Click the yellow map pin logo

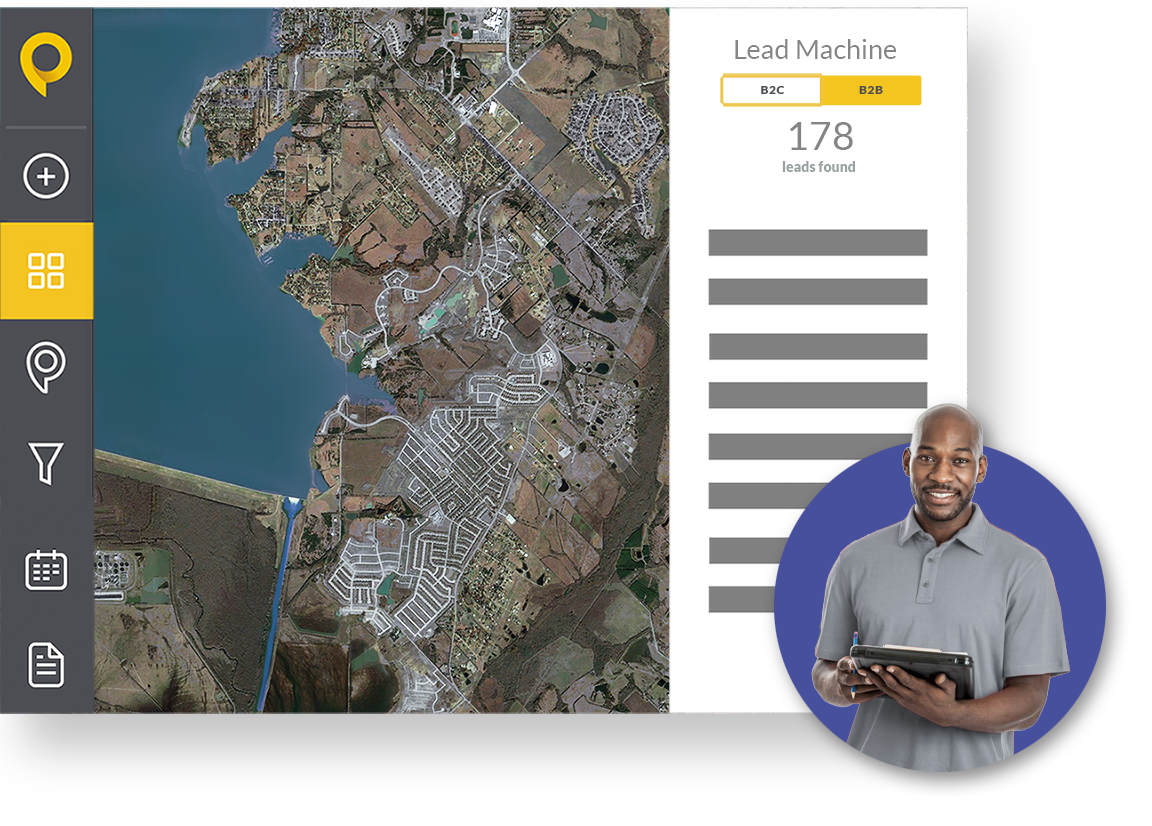tap(46, 64)
